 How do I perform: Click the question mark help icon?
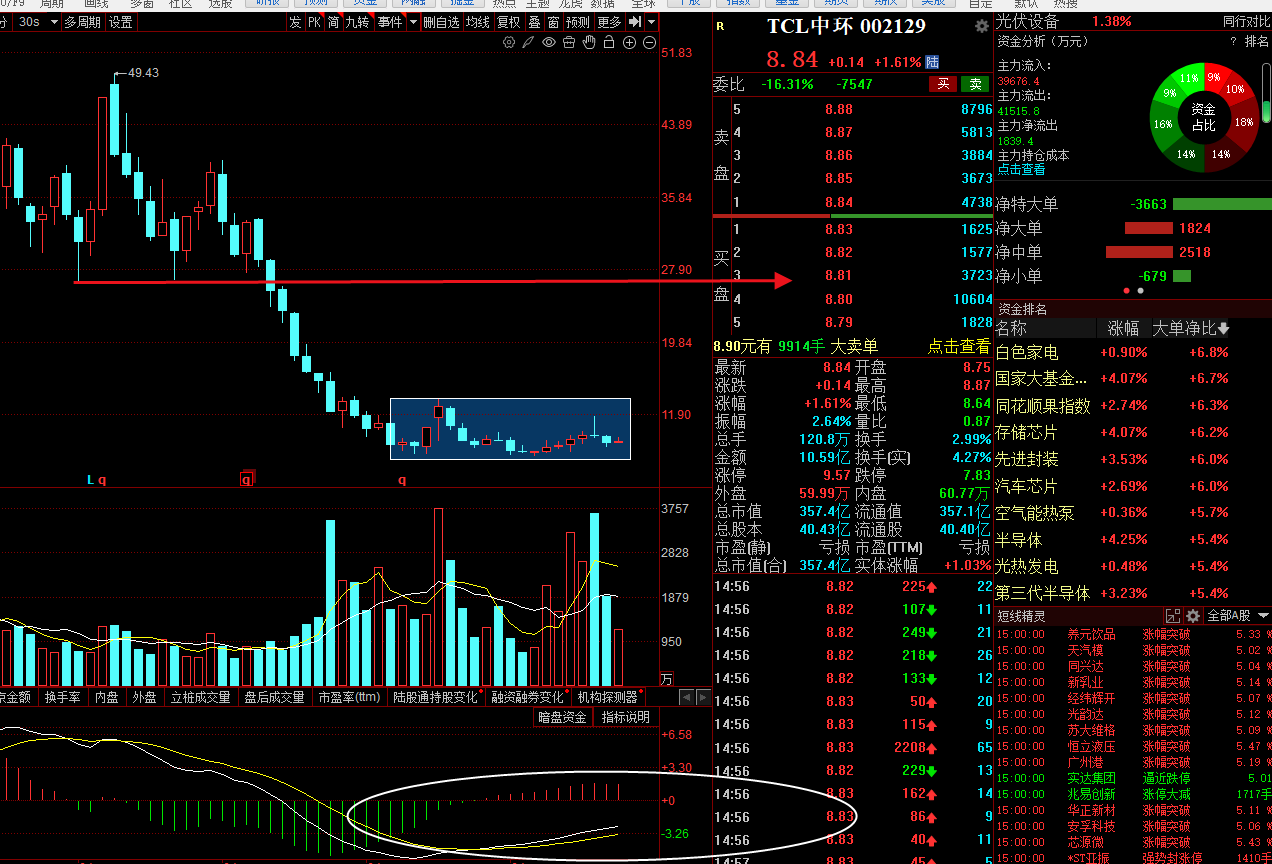point(1234,41)
